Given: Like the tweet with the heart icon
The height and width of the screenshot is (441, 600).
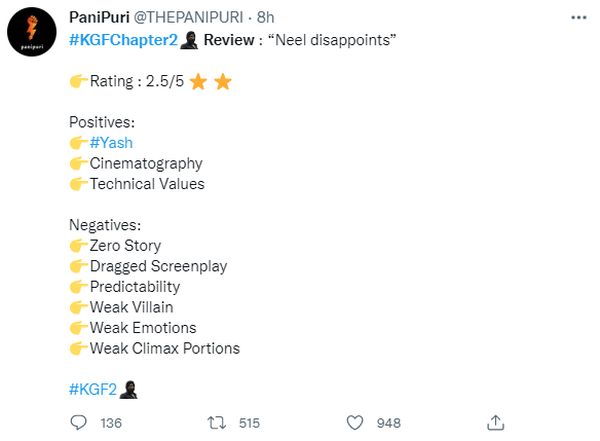Looking at the screenshot, I should 355,423.
